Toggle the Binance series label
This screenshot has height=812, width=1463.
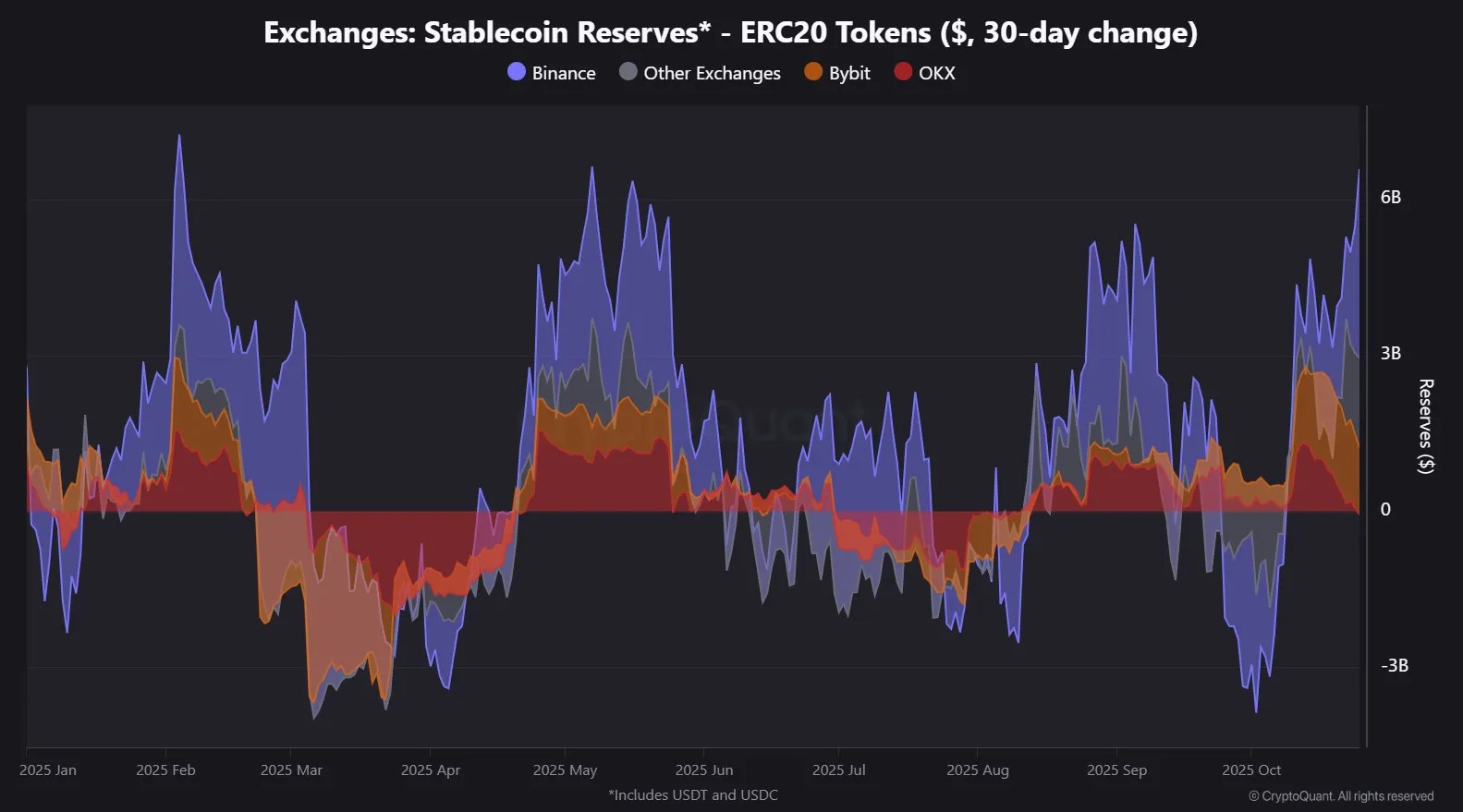[x=564, y=73]
